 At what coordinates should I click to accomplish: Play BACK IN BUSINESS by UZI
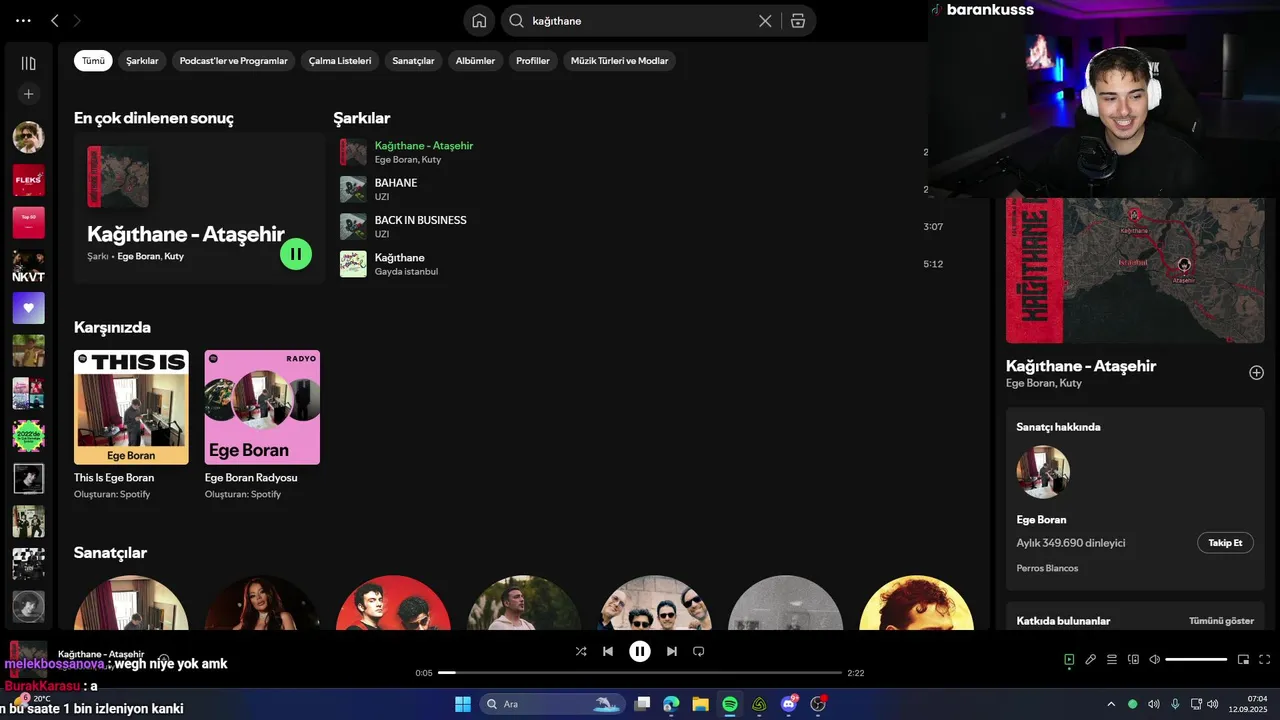pos(635,227)
